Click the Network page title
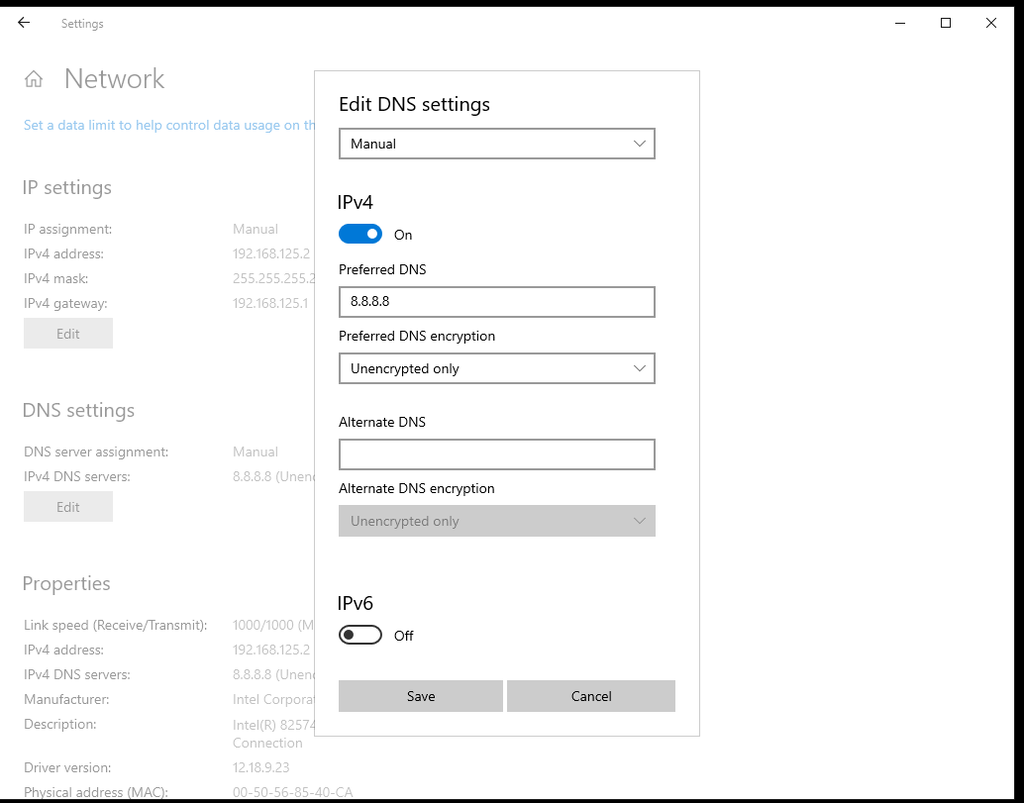The width and height of the screenshot is (1024, 803). [x=114, y=79]
